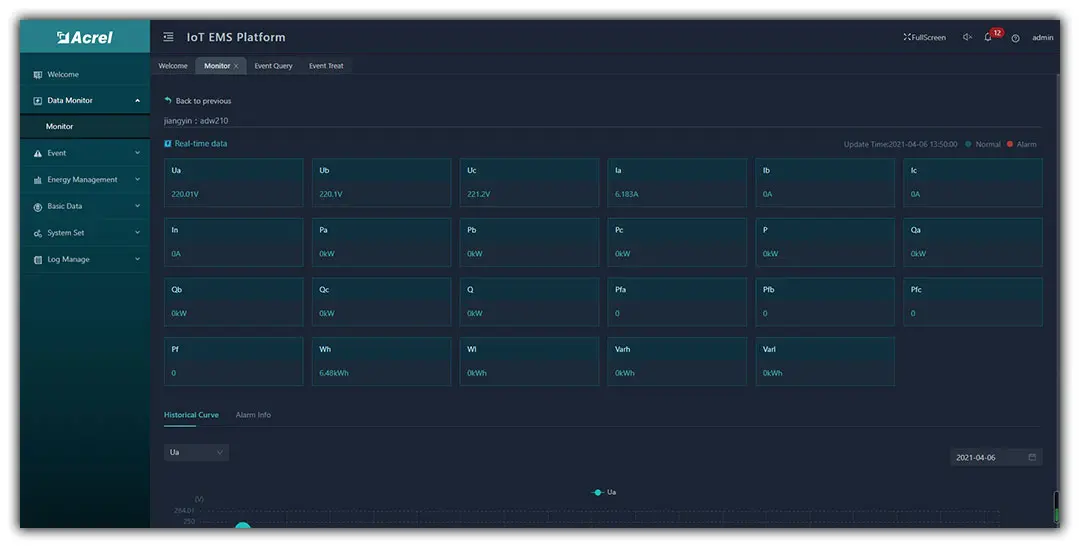Close the Monitor tab
The width and height of the screenshot is (1079, 548).
[x=236, y=66]
